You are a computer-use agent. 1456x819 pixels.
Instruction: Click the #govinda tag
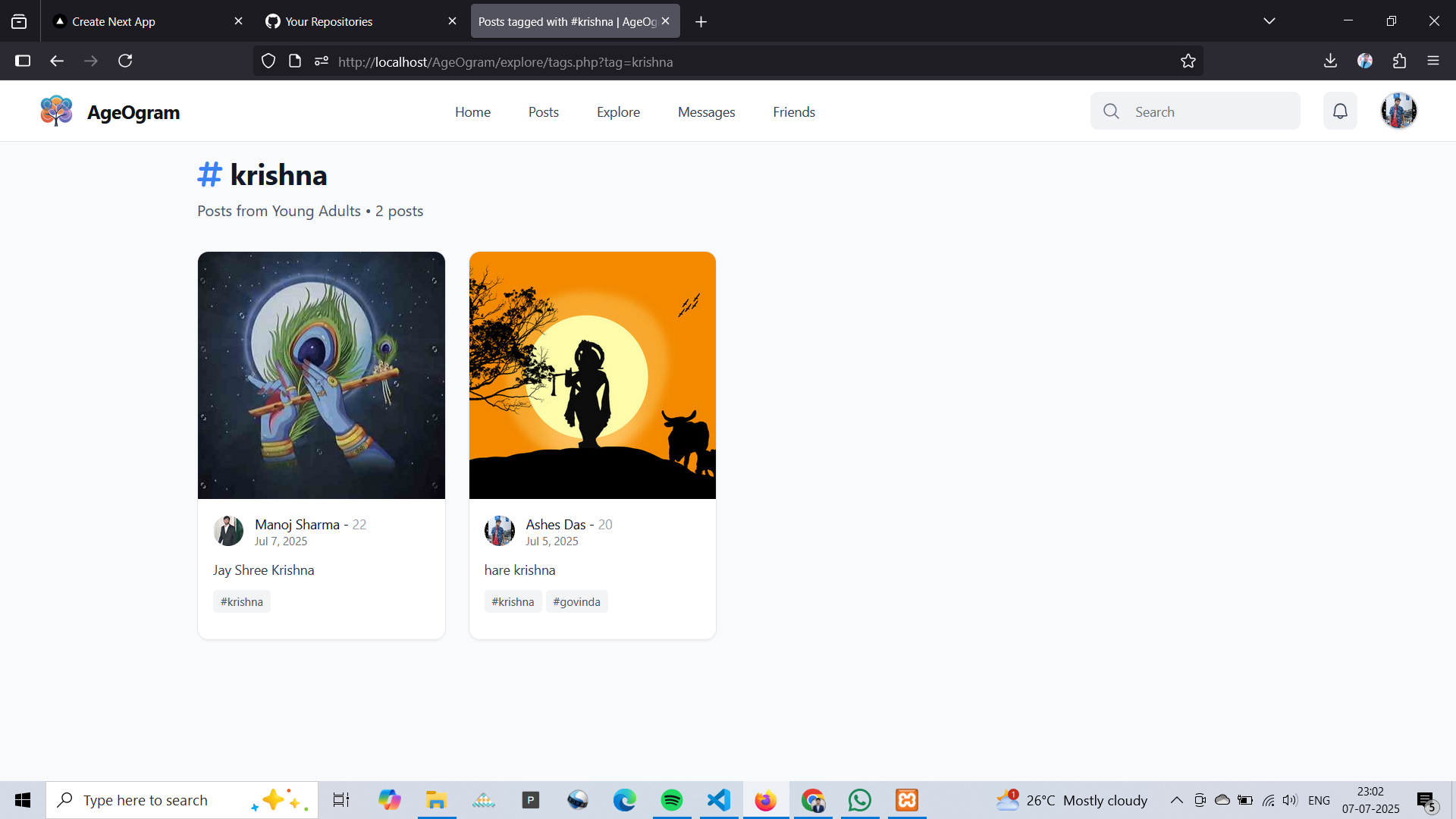tap(576, 601)
